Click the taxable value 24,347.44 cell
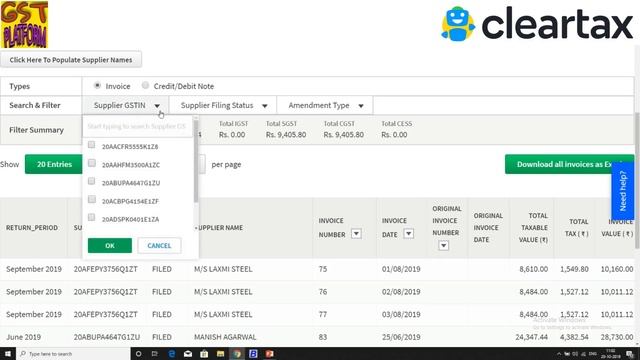Screen dimensions: 640x360 click(531, 337)
